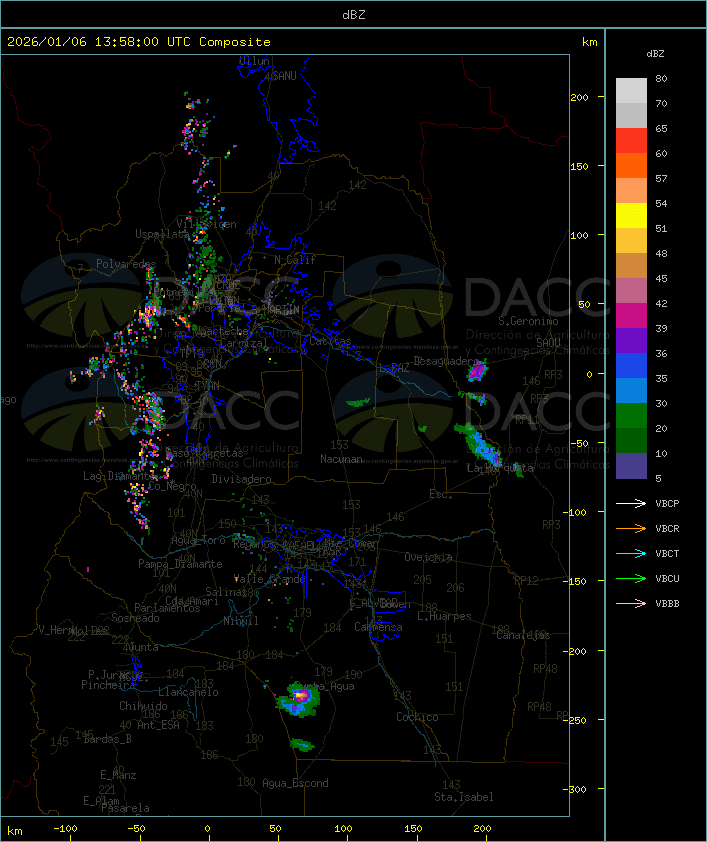The width and height of the screenshot is (707, 842).
Task: Click the Sta.Isabel label on the map
Action: point(463,797)
